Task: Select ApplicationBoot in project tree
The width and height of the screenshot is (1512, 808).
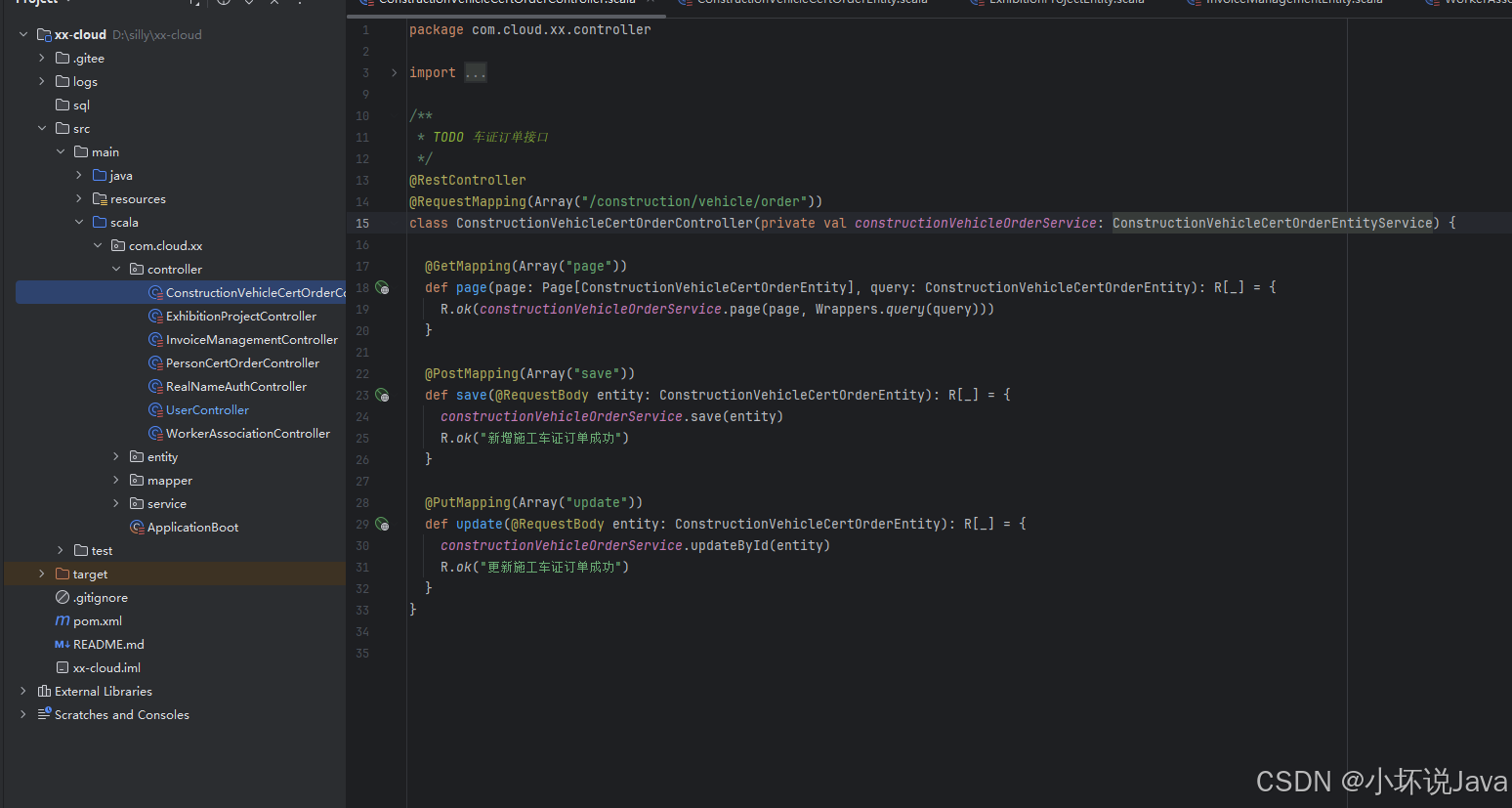Action: click(192, 527)
